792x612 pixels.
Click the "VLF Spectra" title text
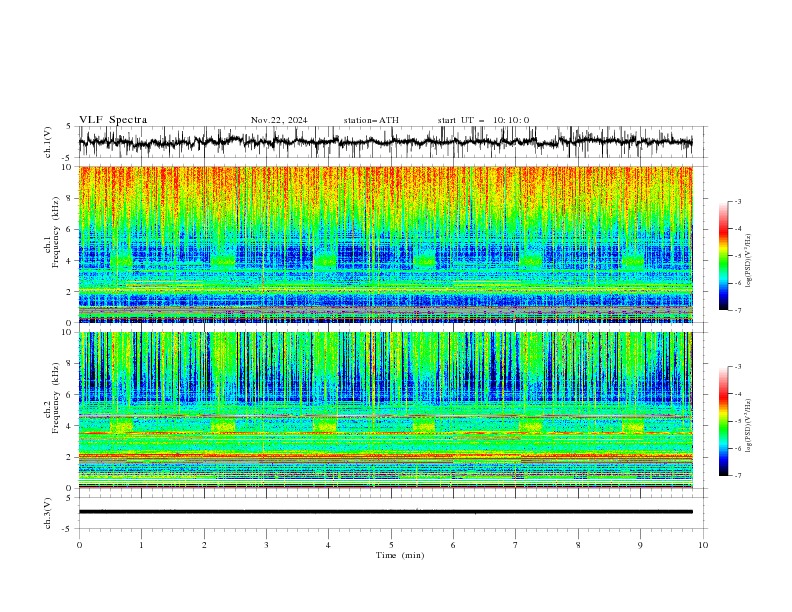pyautogui.click(x=113, y=120)
